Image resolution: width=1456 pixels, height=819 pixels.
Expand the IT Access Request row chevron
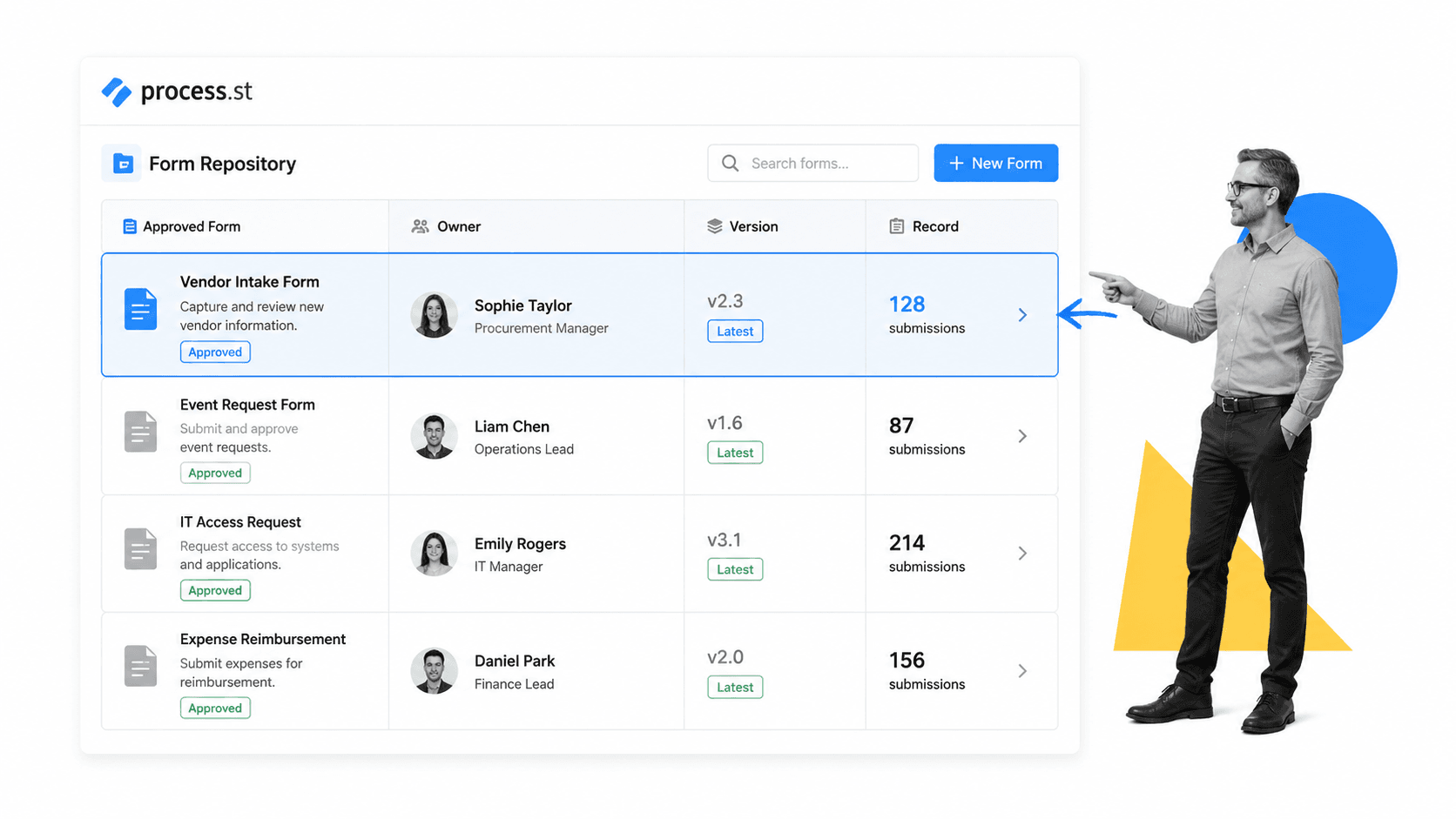point(1022,554)
